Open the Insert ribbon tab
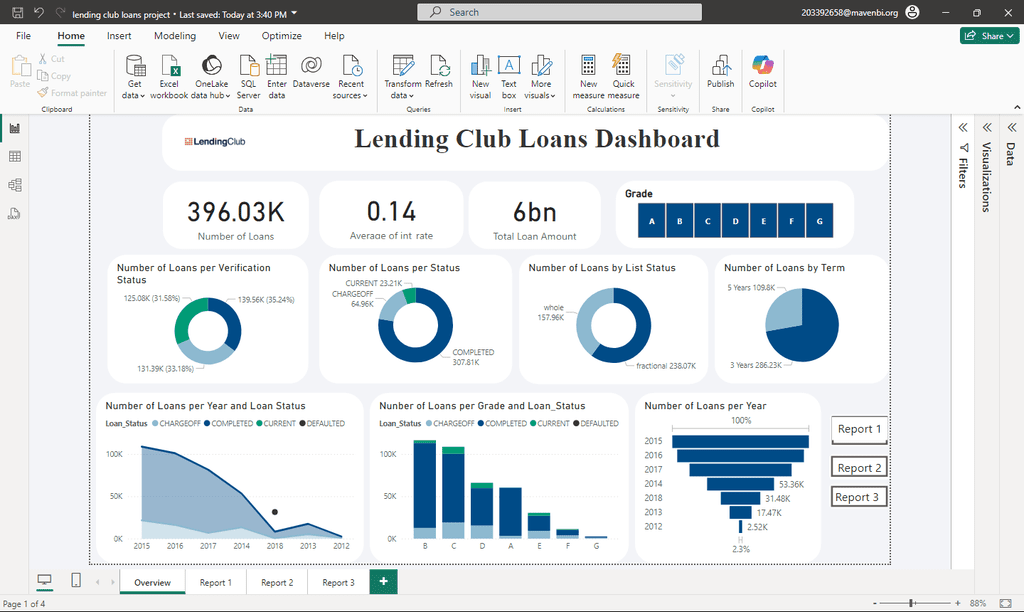The height and width of the screenshot is (612, 1024). click(119, 36)
